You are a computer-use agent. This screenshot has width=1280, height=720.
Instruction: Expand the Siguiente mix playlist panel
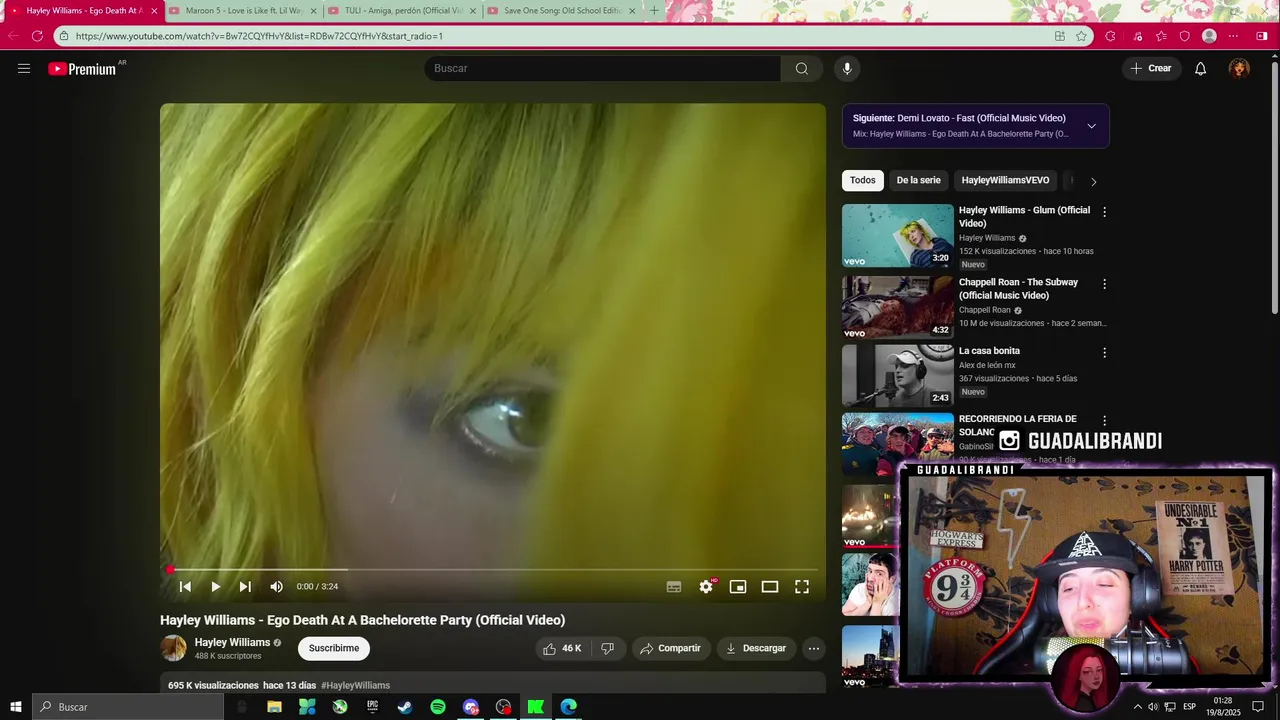[x=1091, y=126]
